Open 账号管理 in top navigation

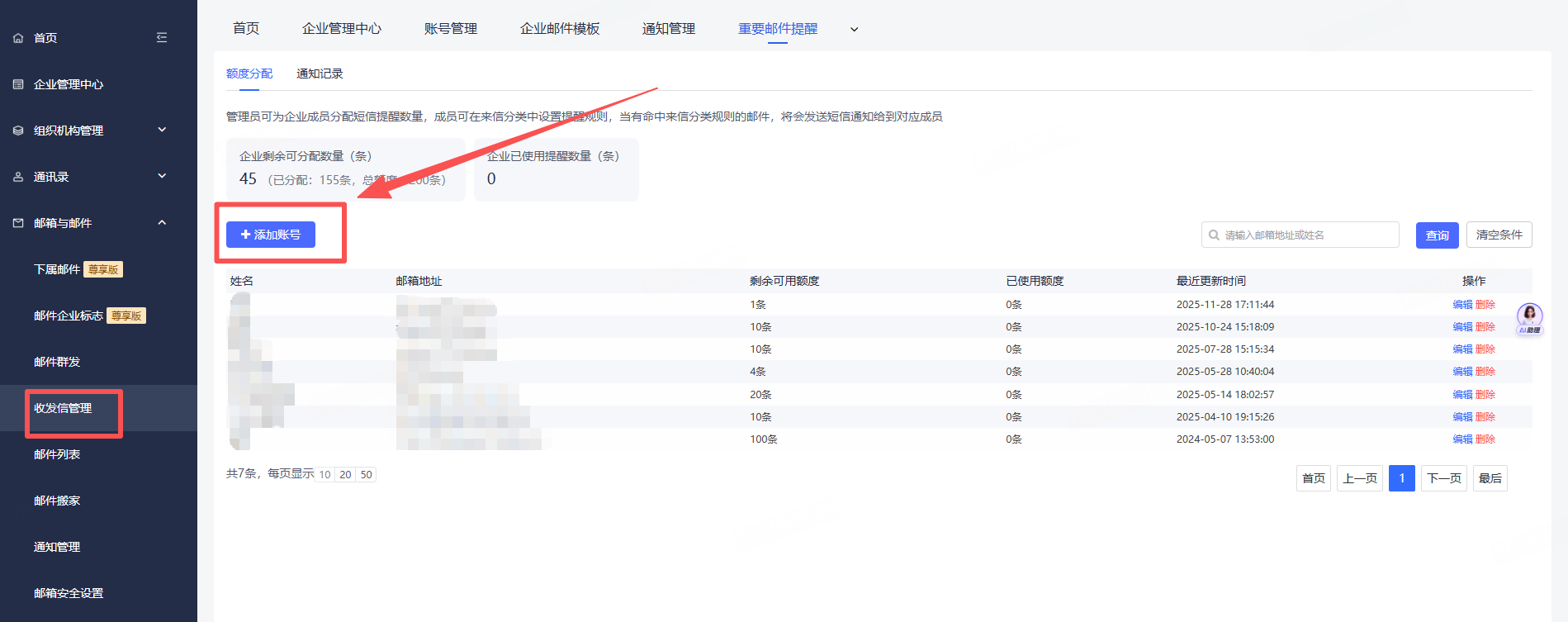[x=451, y=29]
